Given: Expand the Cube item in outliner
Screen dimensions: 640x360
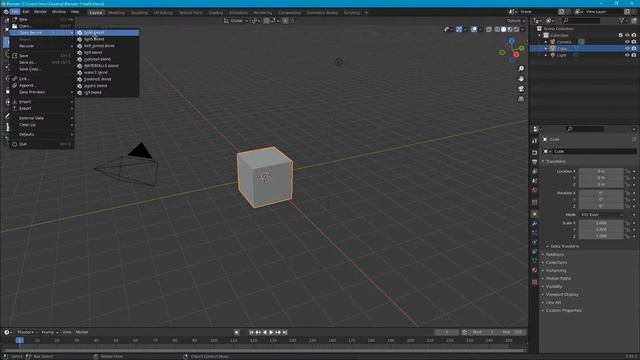Looking at the screenshot, I should tap(546, 49).
